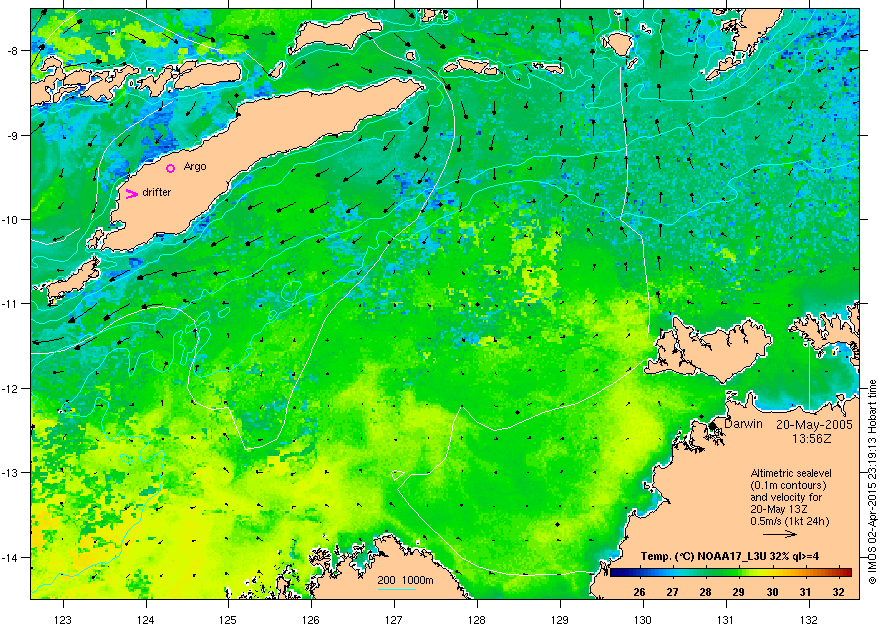Click the 'Altimetric sealevel' legend text
The height and width of the screenshot is (630, 880).
tap(791, 473)
